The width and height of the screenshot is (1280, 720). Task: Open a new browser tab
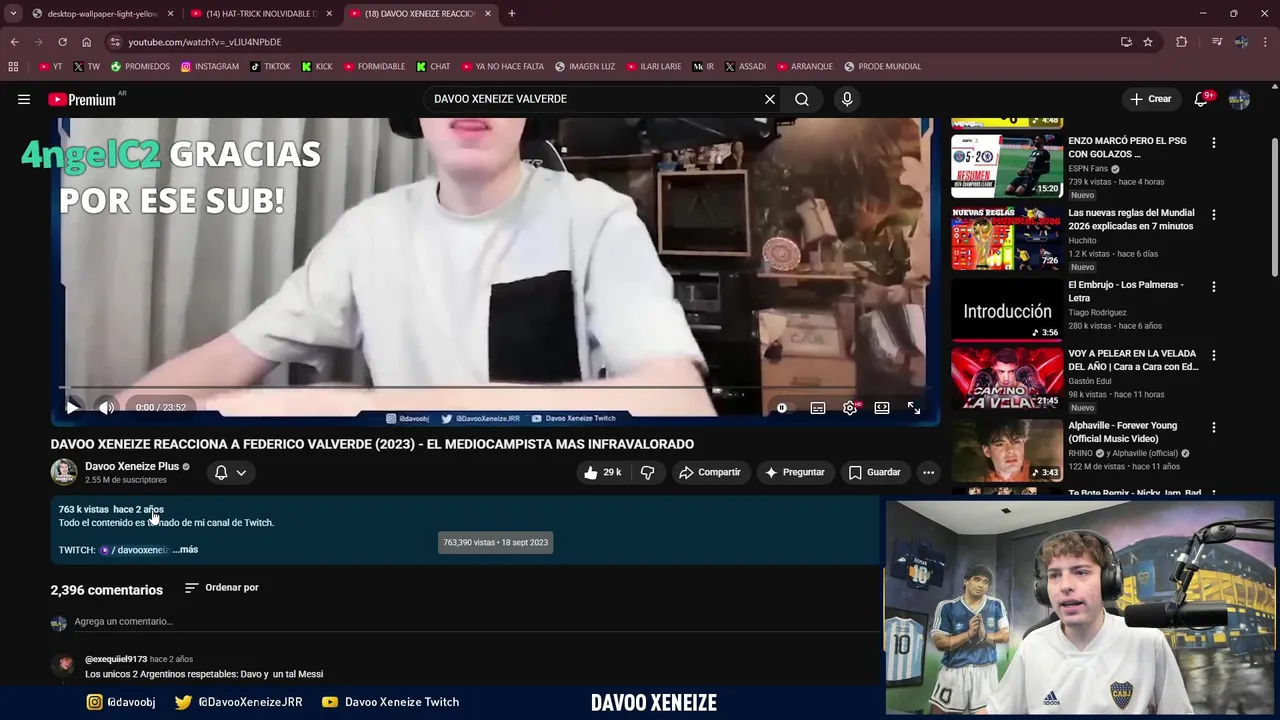(x=512, y=14)
